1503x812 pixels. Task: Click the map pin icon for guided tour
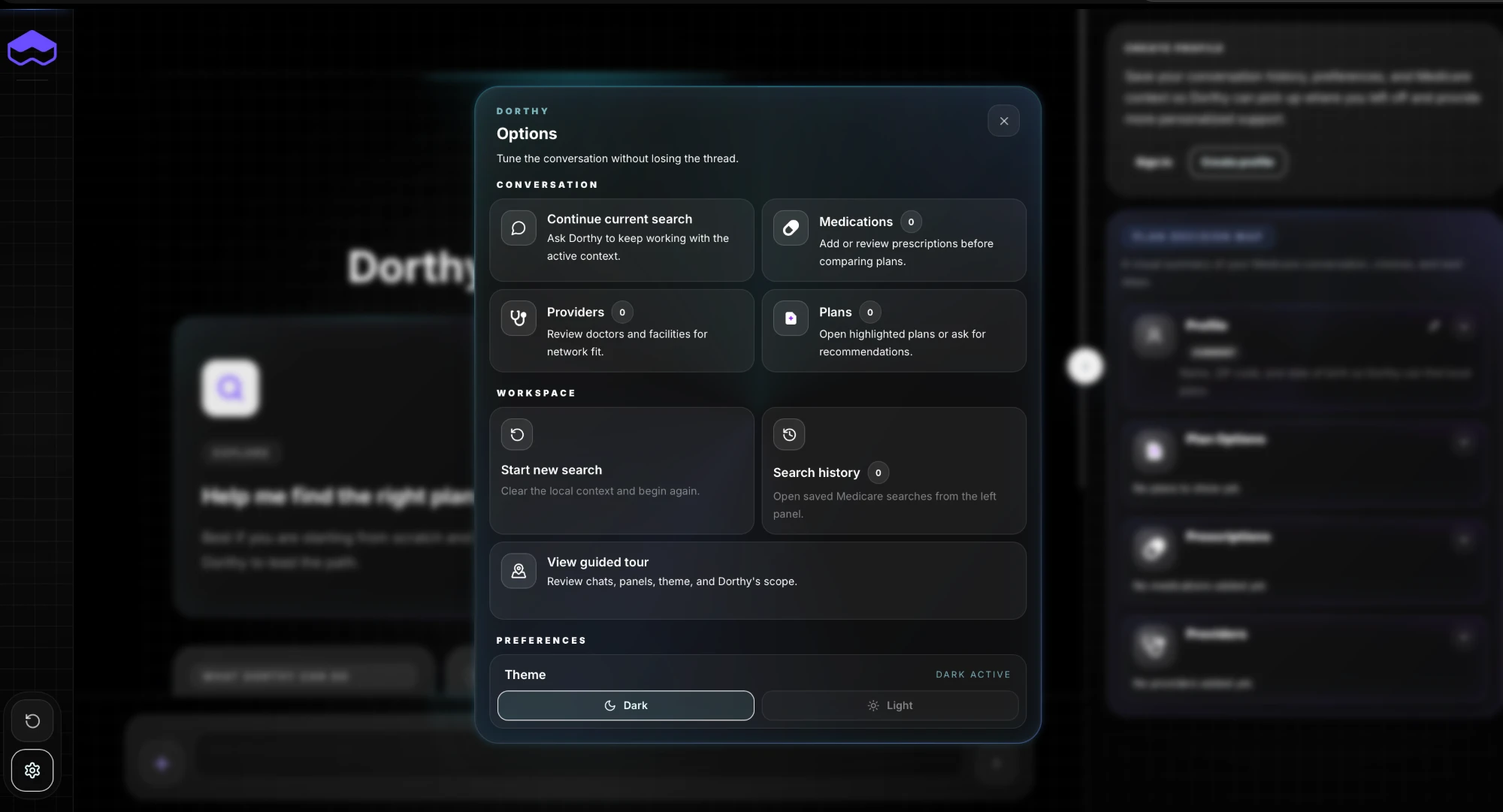click(519, 571)
